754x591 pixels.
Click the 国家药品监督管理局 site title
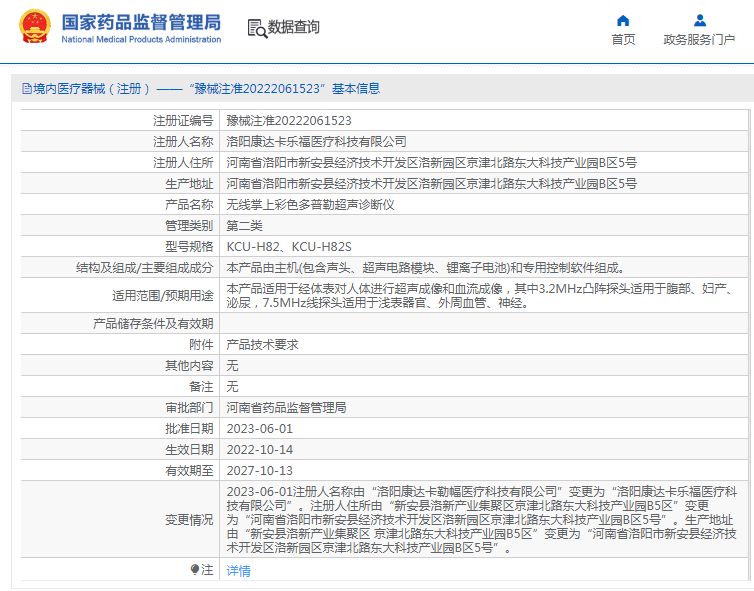pos(141,22)
